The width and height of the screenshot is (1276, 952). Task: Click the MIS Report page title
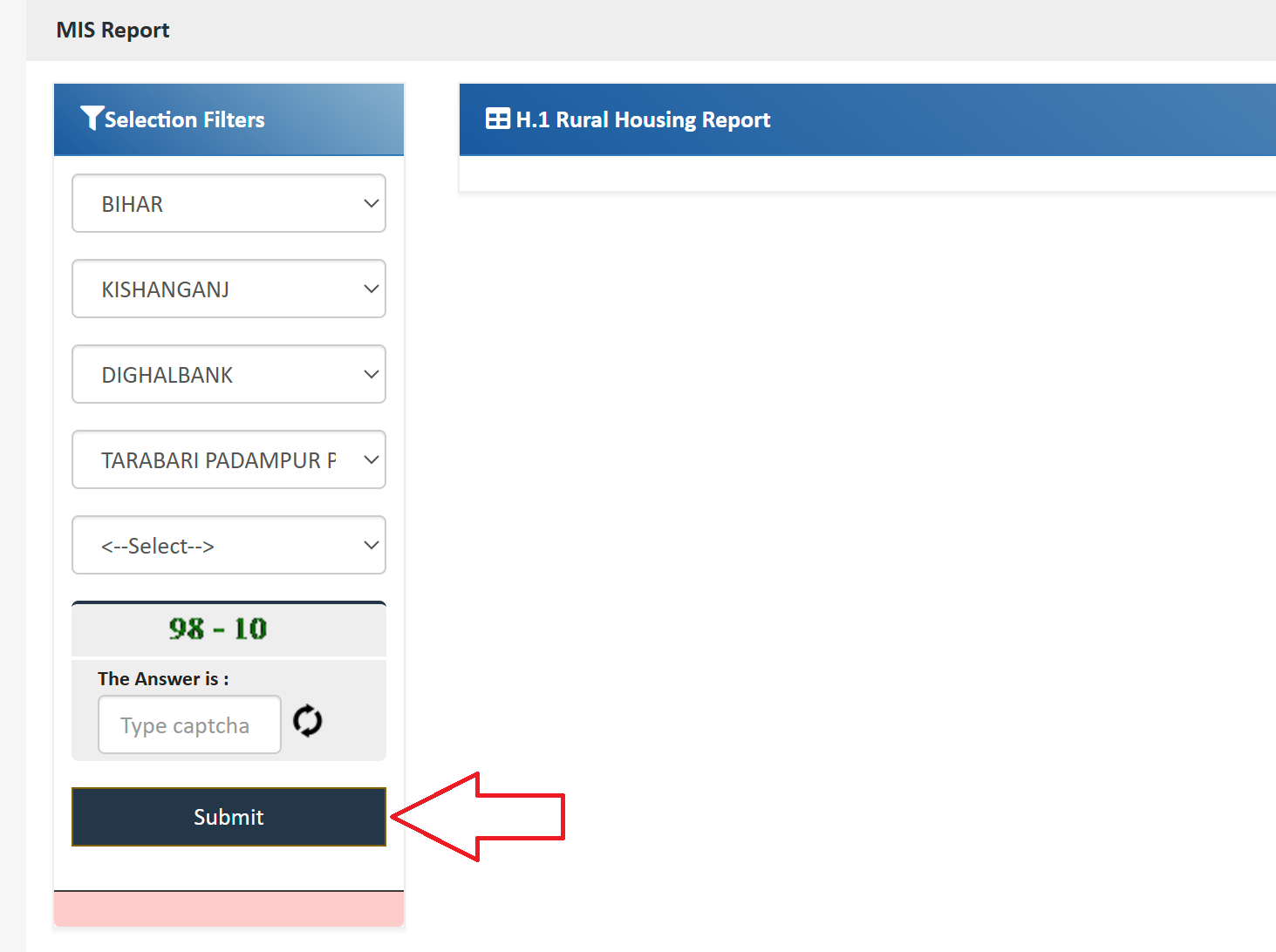(113, 31)
